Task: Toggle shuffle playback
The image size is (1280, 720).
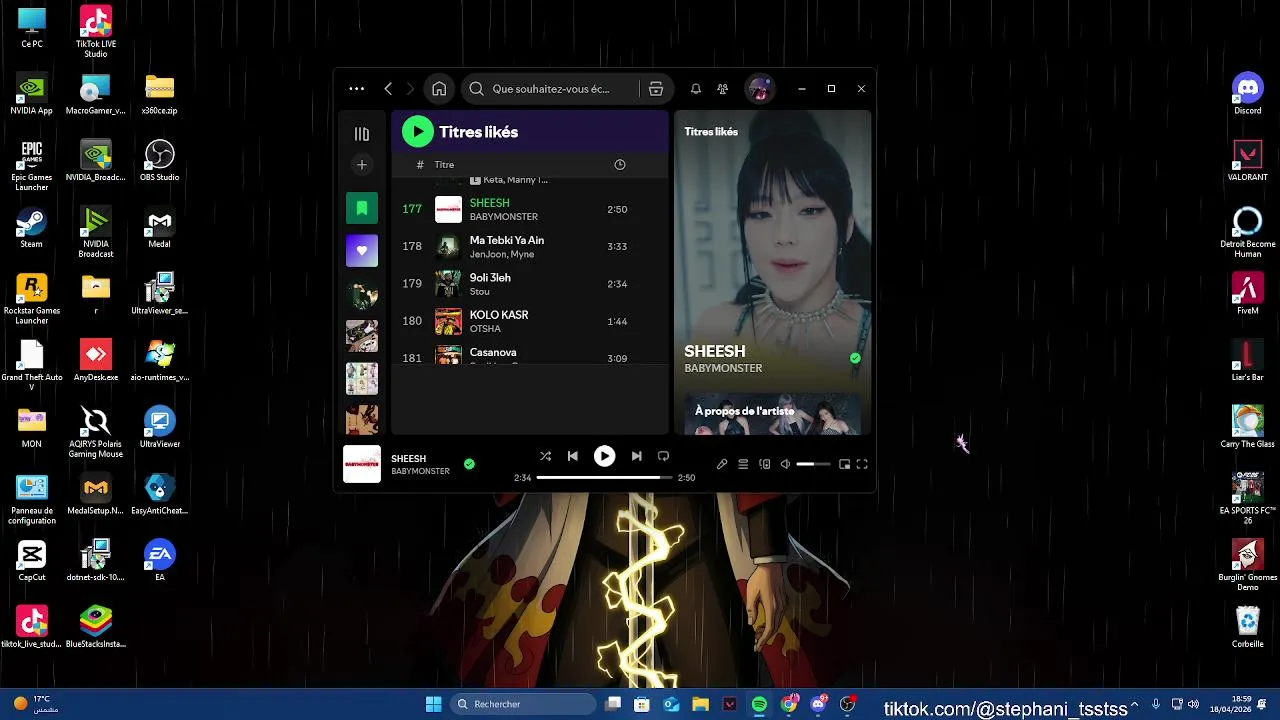Action: pos(545,456)
